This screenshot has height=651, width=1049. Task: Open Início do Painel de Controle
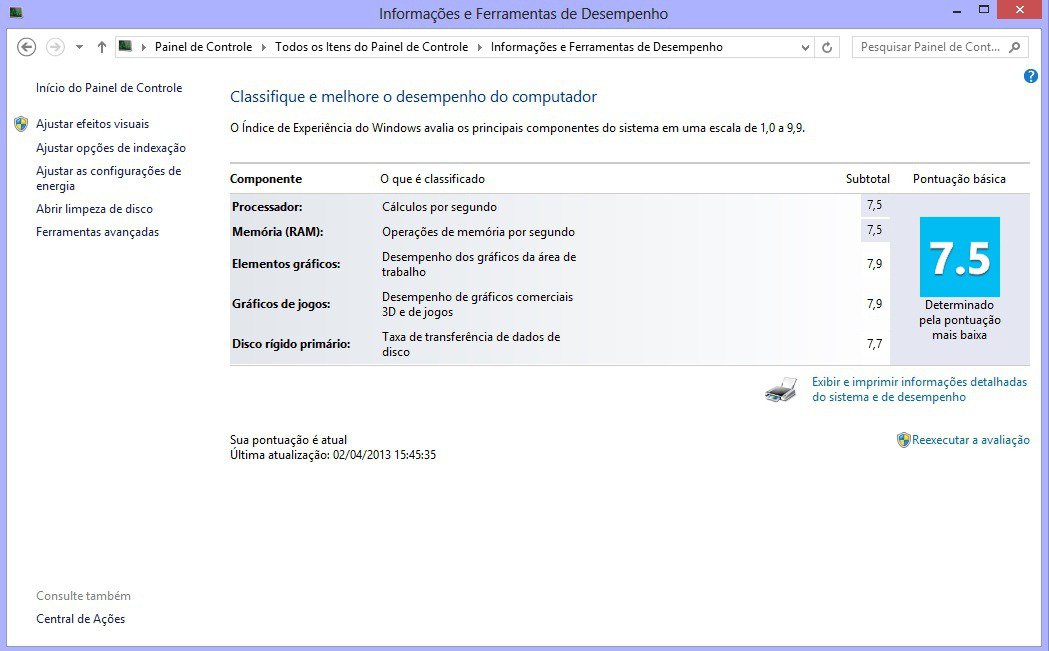coord(109,88)
